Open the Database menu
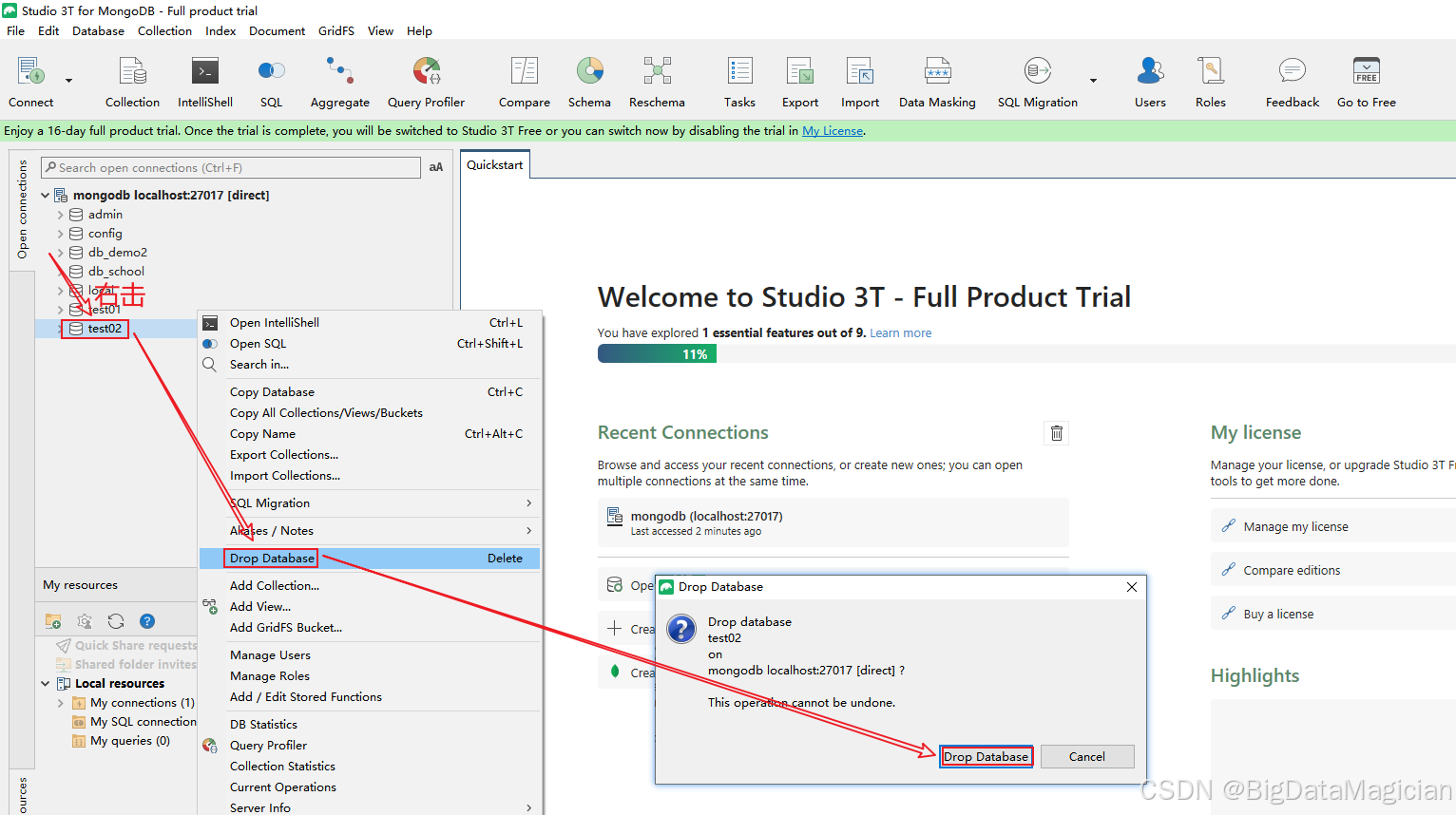The height and width of the screenshot is (815, 1456). coord(98,30)
